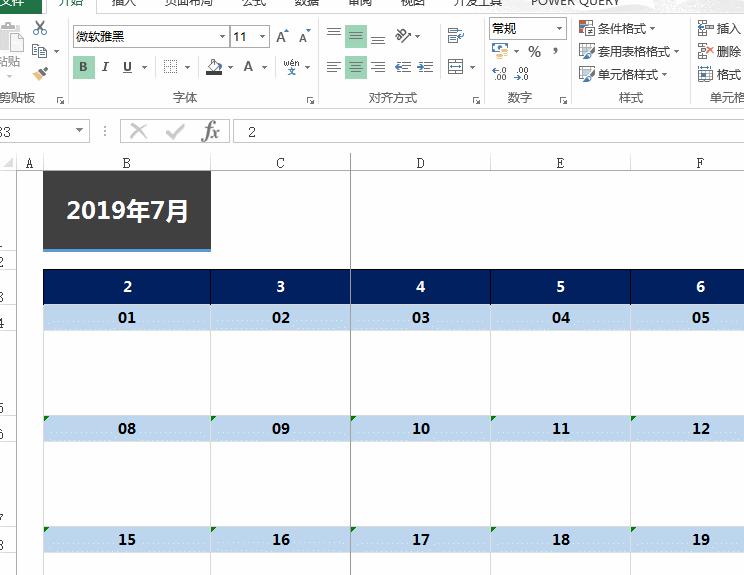This screenshot has width=744, height=575.
Task: Click 删除 delete cells button
Action: (719, 51)
